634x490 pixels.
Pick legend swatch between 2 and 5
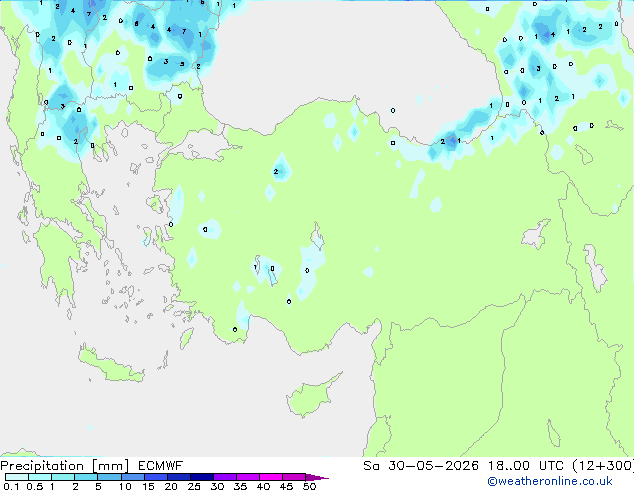[86, 477]
